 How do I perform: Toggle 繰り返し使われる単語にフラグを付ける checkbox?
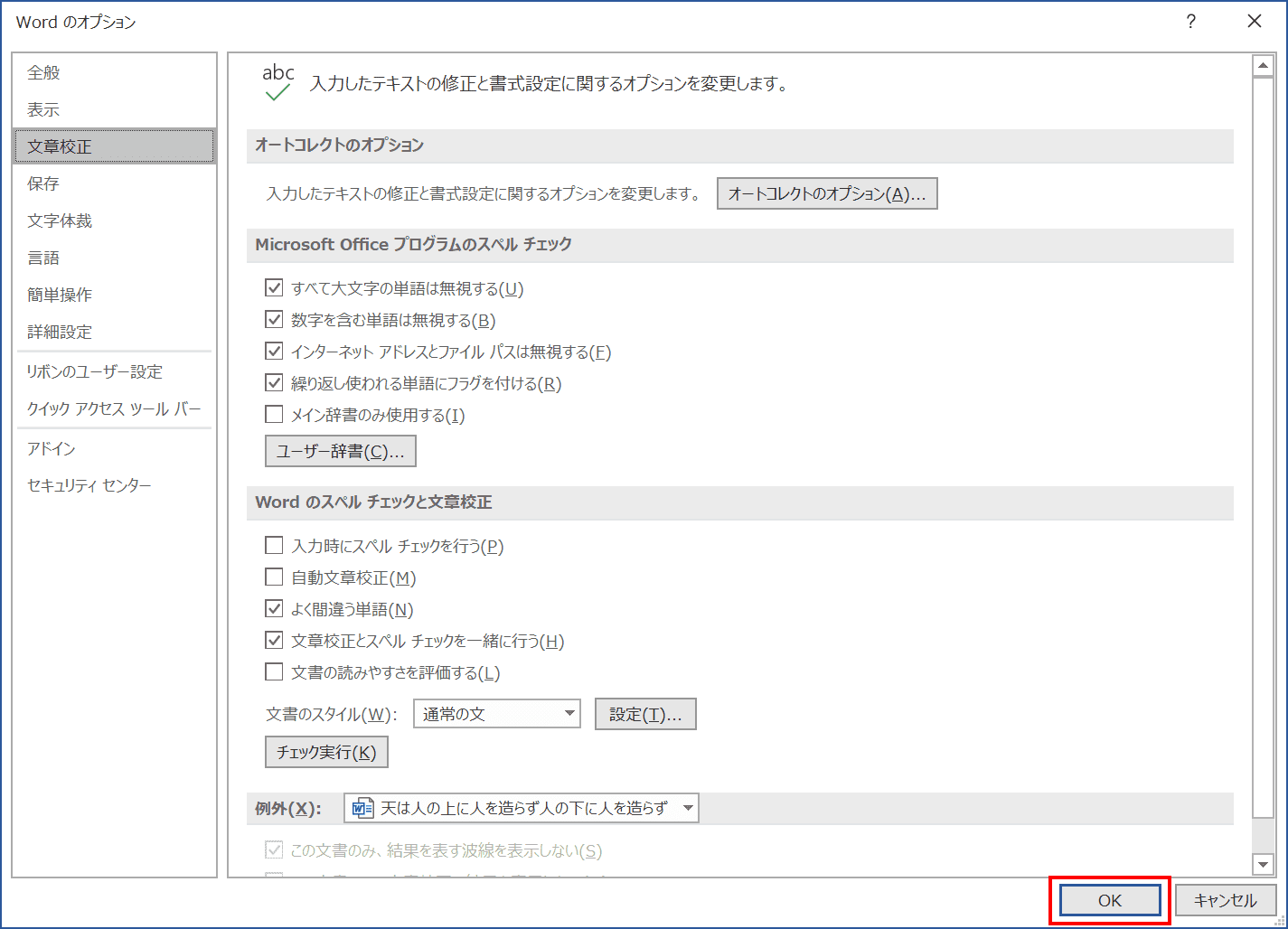click(x=274, y=383)
